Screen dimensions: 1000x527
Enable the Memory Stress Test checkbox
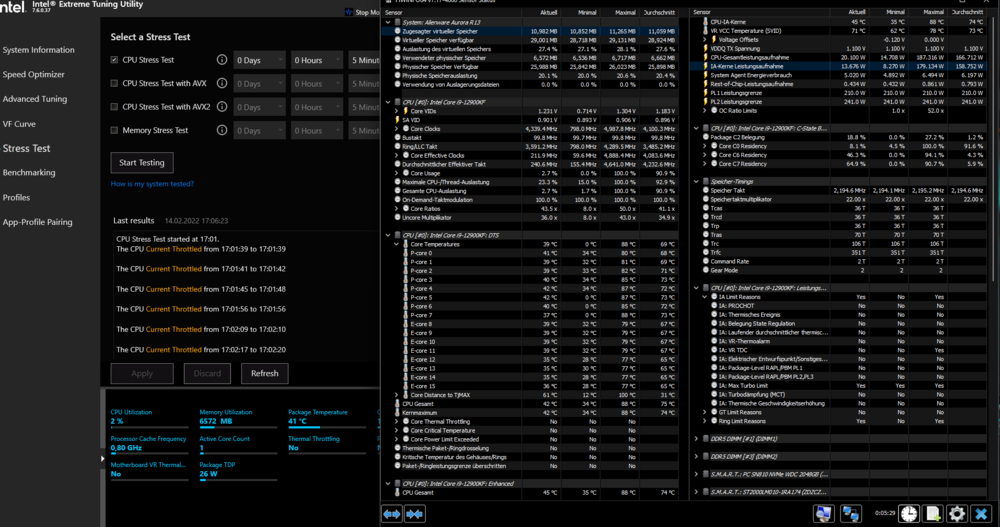pos(115,130)
